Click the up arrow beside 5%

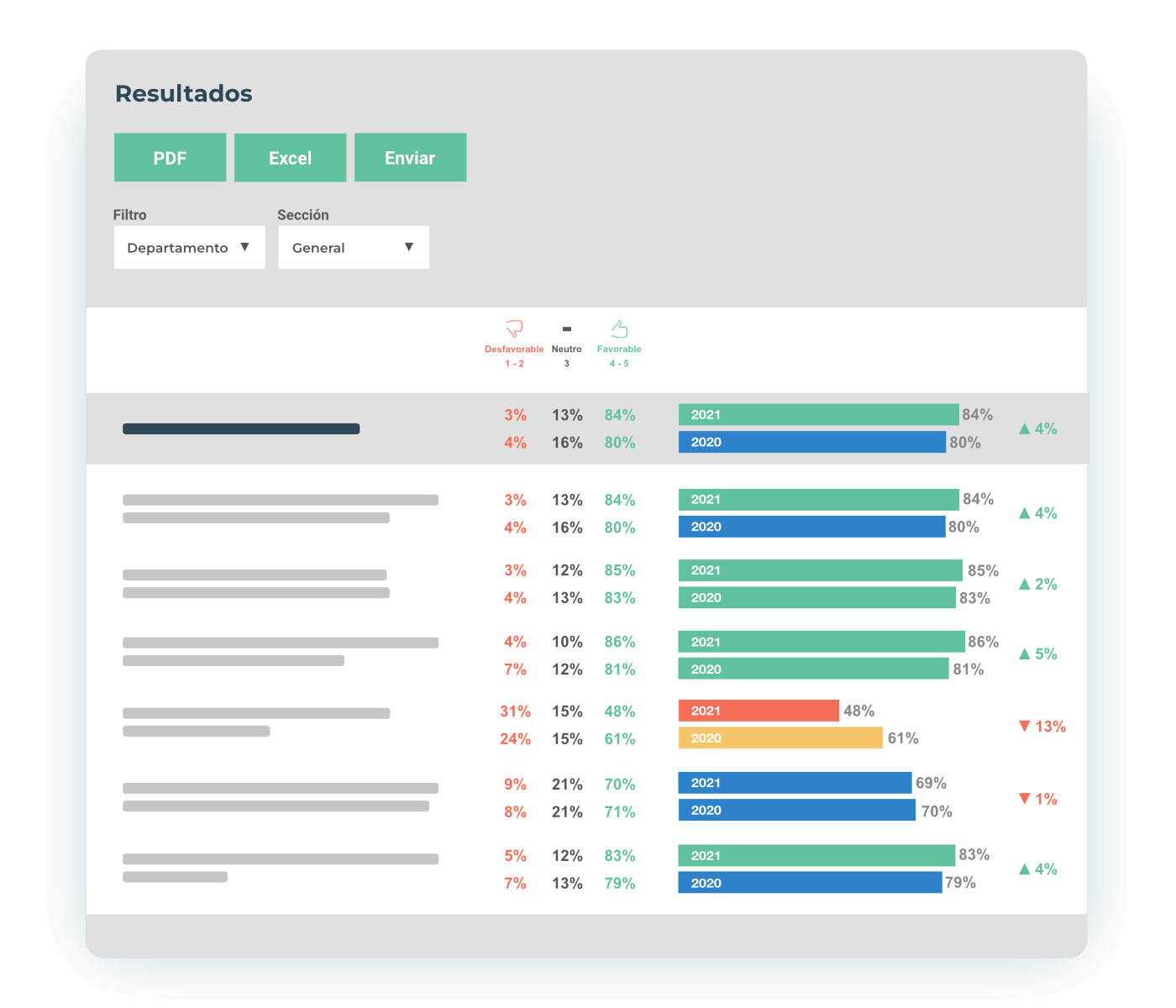point(1025,654)
